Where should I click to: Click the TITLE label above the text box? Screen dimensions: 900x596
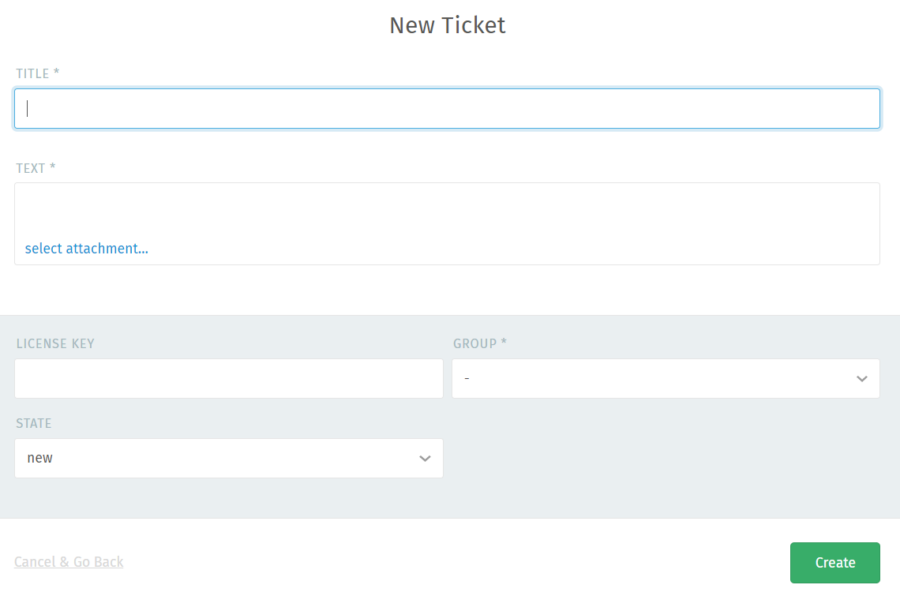[x=37, y=73]
